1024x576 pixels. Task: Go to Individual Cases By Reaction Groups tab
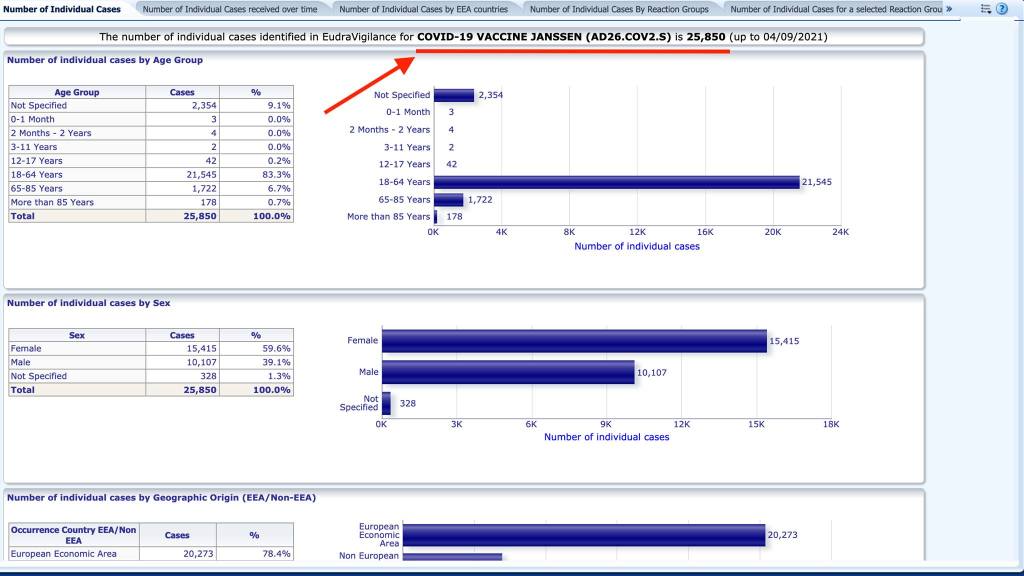(619, 9)
